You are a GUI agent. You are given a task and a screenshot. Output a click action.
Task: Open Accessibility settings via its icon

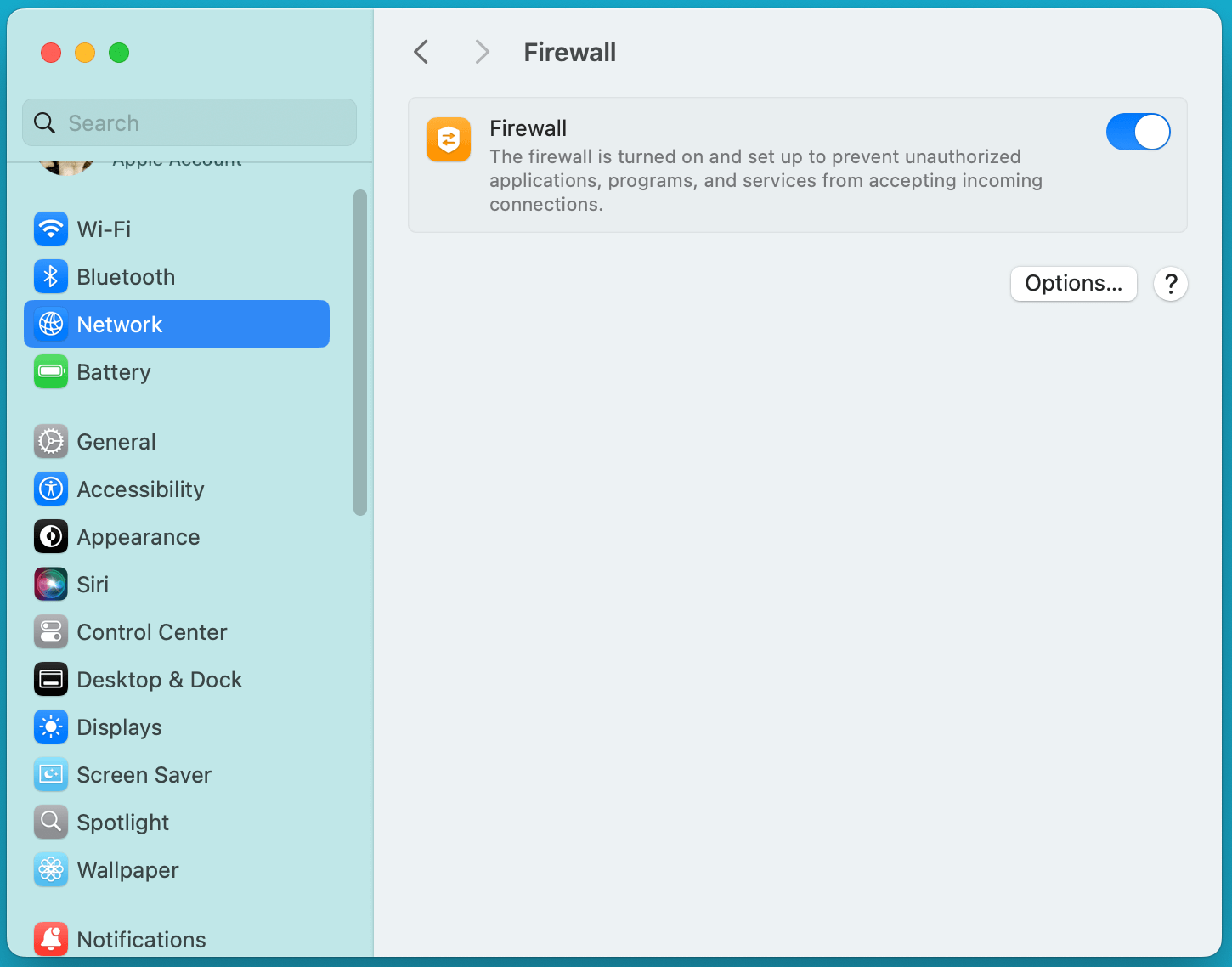coord(51,489)
